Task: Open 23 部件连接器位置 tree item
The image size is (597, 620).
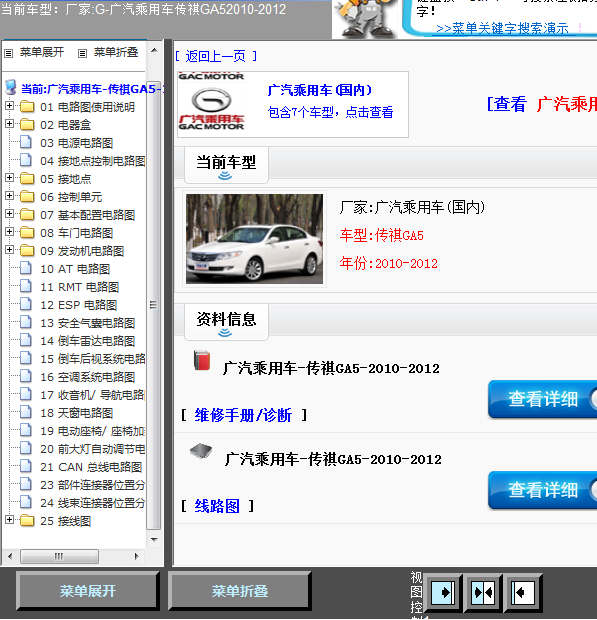Action: 93,485
